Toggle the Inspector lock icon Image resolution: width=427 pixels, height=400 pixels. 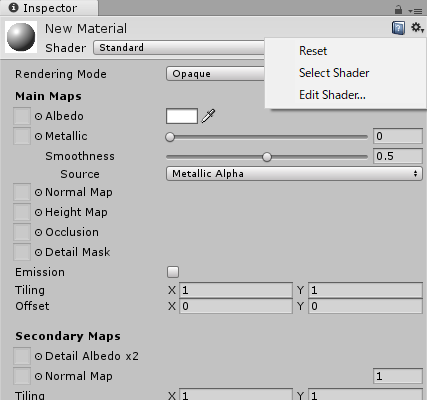point(398,10)
